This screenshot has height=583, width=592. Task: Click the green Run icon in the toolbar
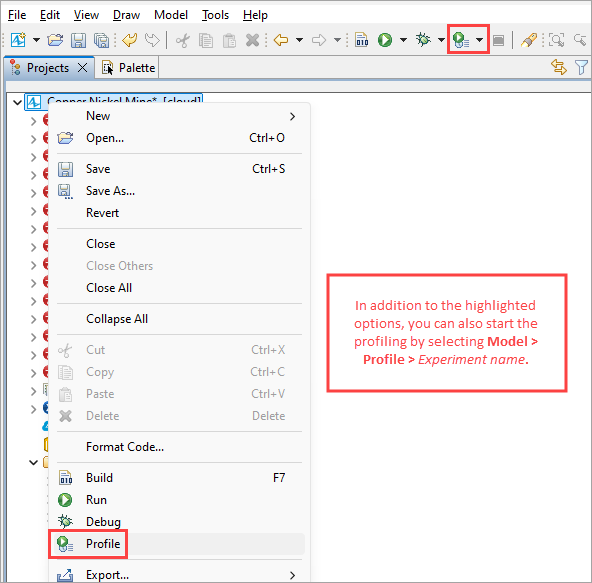point(385,40)
